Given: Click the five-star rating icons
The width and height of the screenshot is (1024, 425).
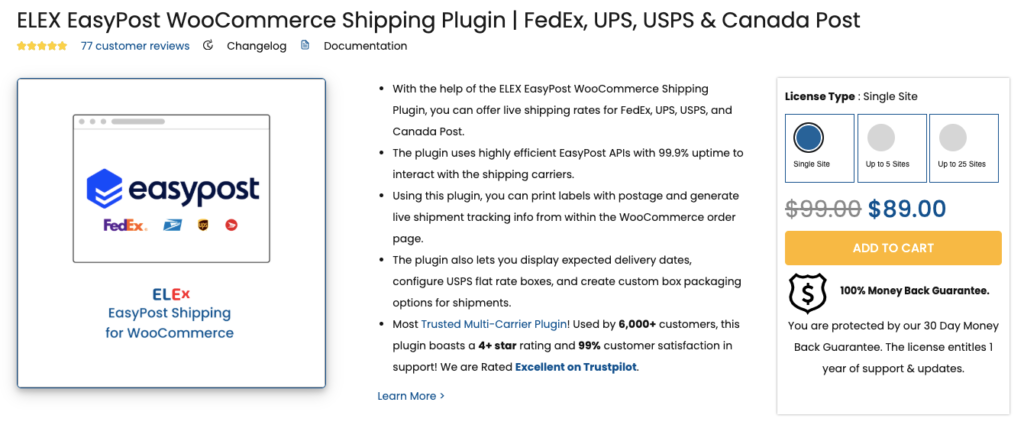Looking at the screenshot, I should [42, 46].
